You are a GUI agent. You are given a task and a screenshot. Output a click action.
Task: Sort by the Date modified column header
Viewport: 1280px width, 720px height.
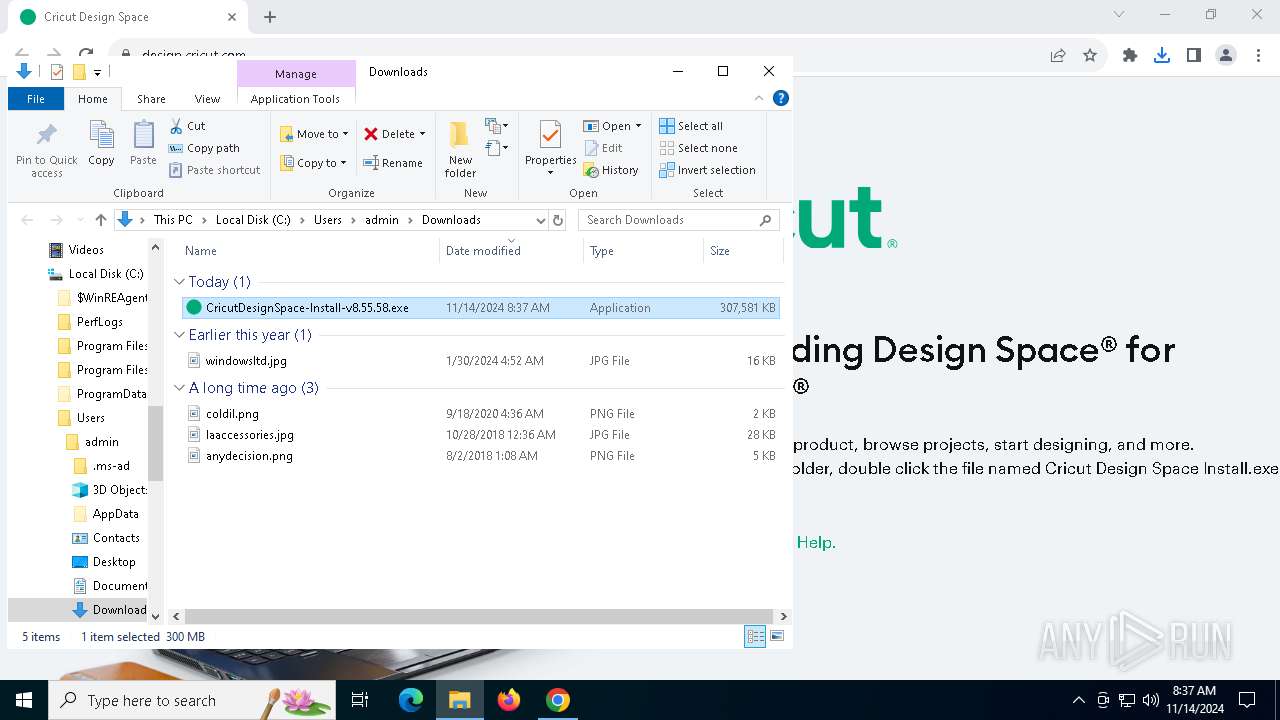(511, 250)
